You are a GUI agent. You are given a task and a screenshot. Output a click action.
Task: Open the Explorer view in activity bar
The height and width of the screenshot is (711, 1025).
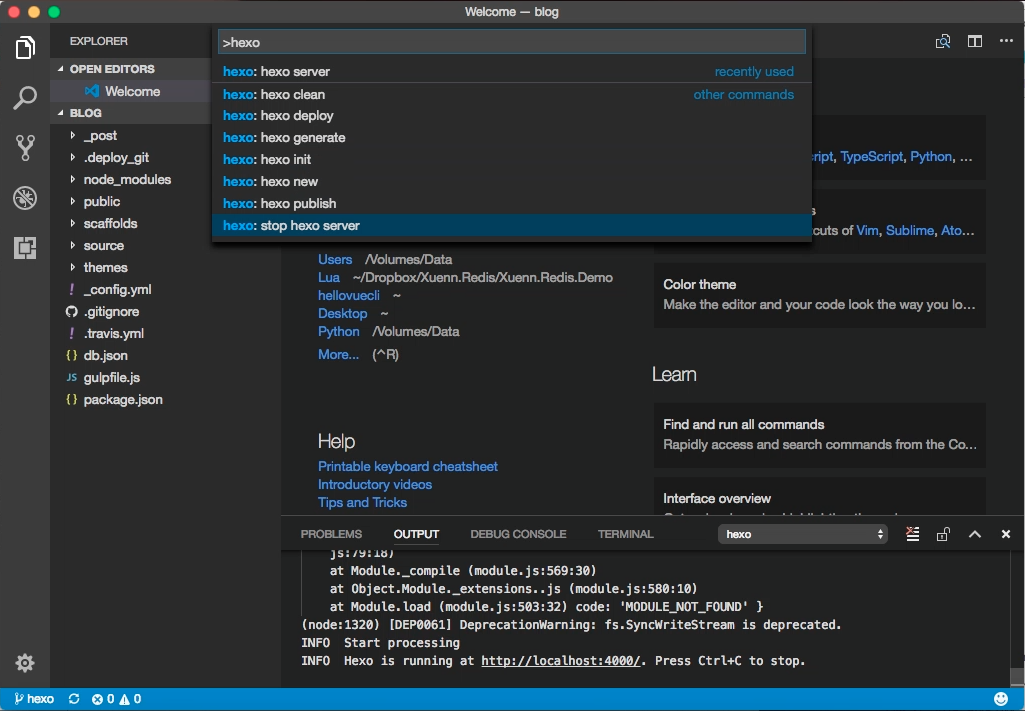[x=25, y=48]
